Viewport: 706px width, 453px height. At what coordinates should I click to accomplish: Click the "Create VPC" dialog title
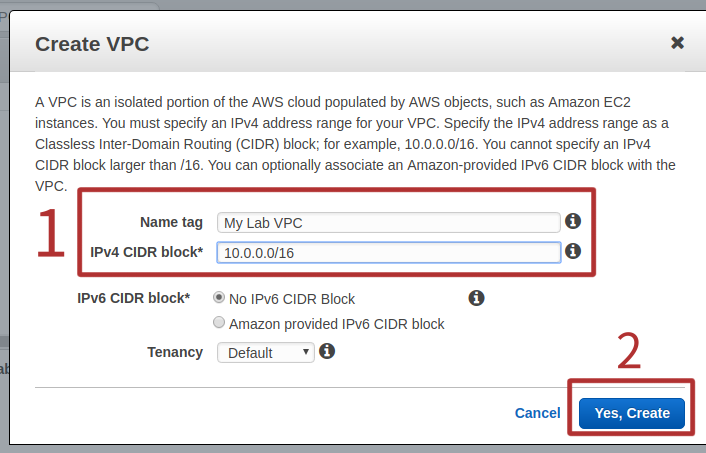(x=92, y=44)
